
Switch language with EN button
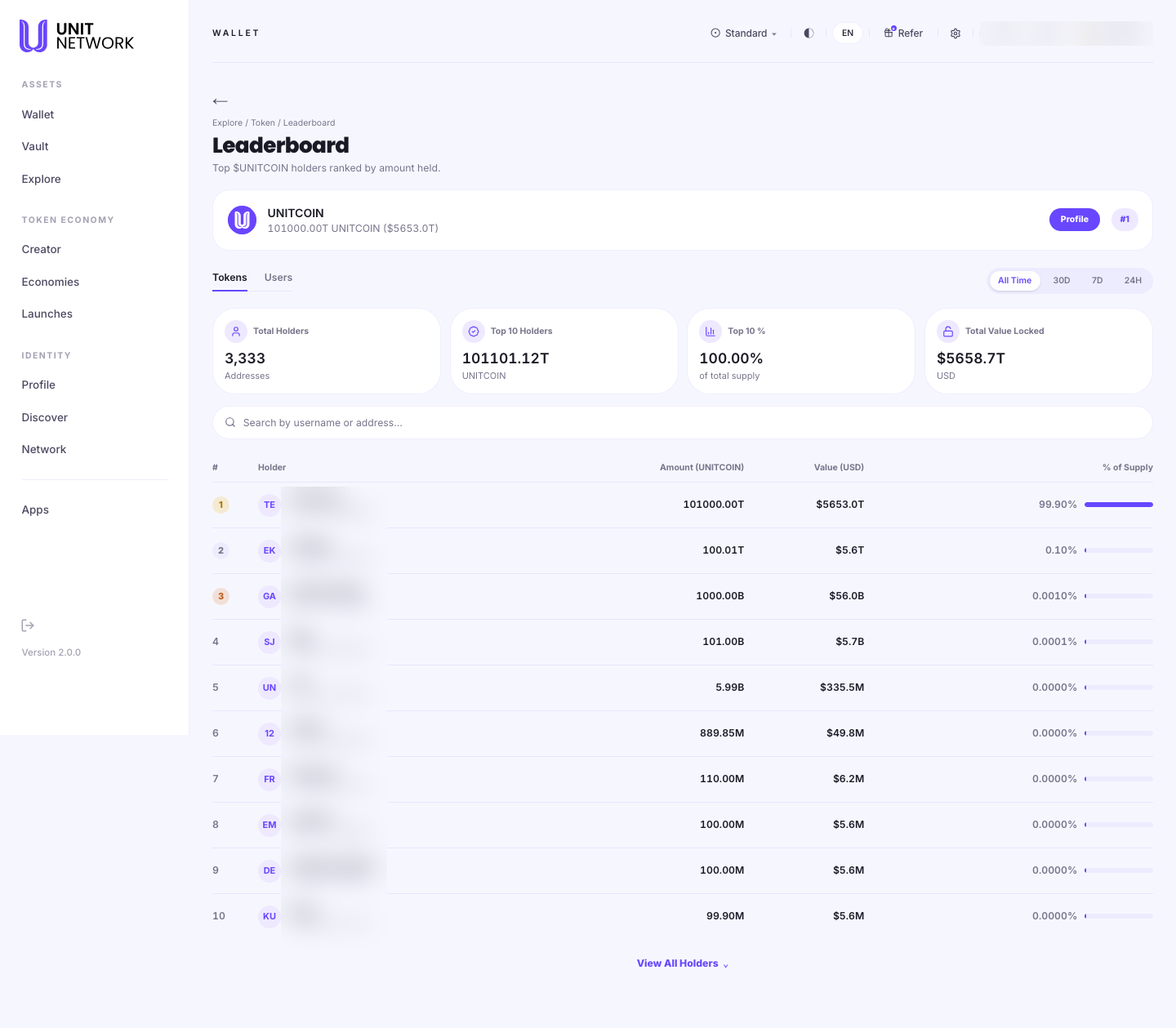coord(848,33)
